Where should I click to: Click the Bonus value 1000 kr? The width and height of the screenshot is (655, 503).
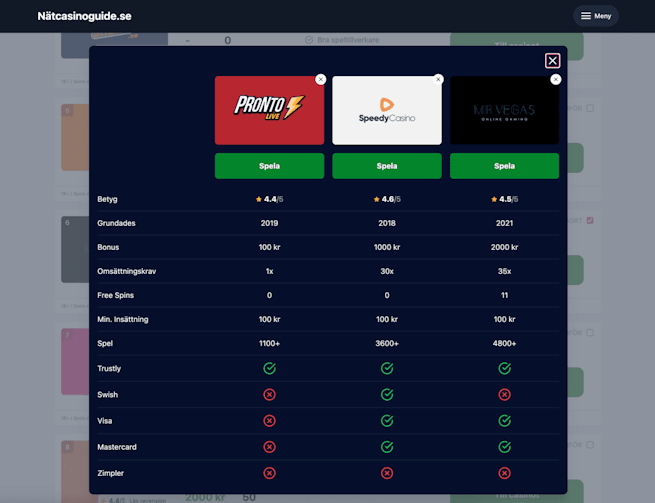387,247
